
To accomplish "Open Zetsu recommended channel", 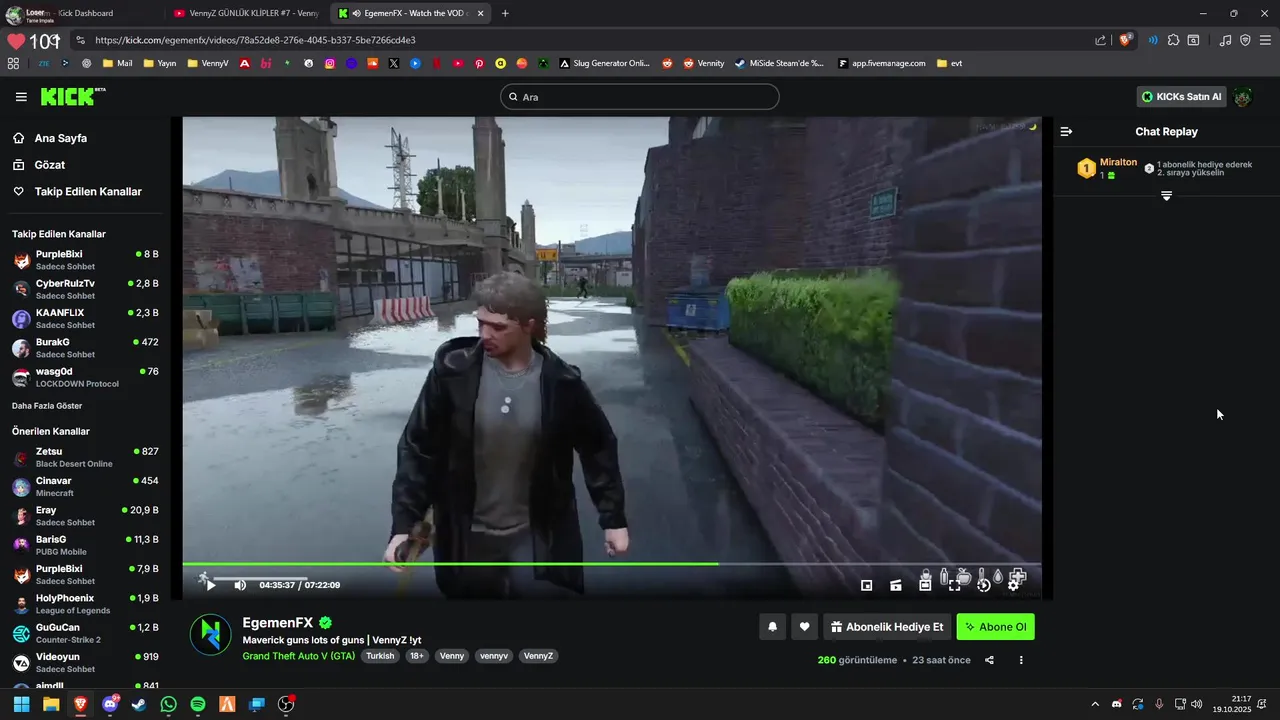I will click(x=85, y=457).
